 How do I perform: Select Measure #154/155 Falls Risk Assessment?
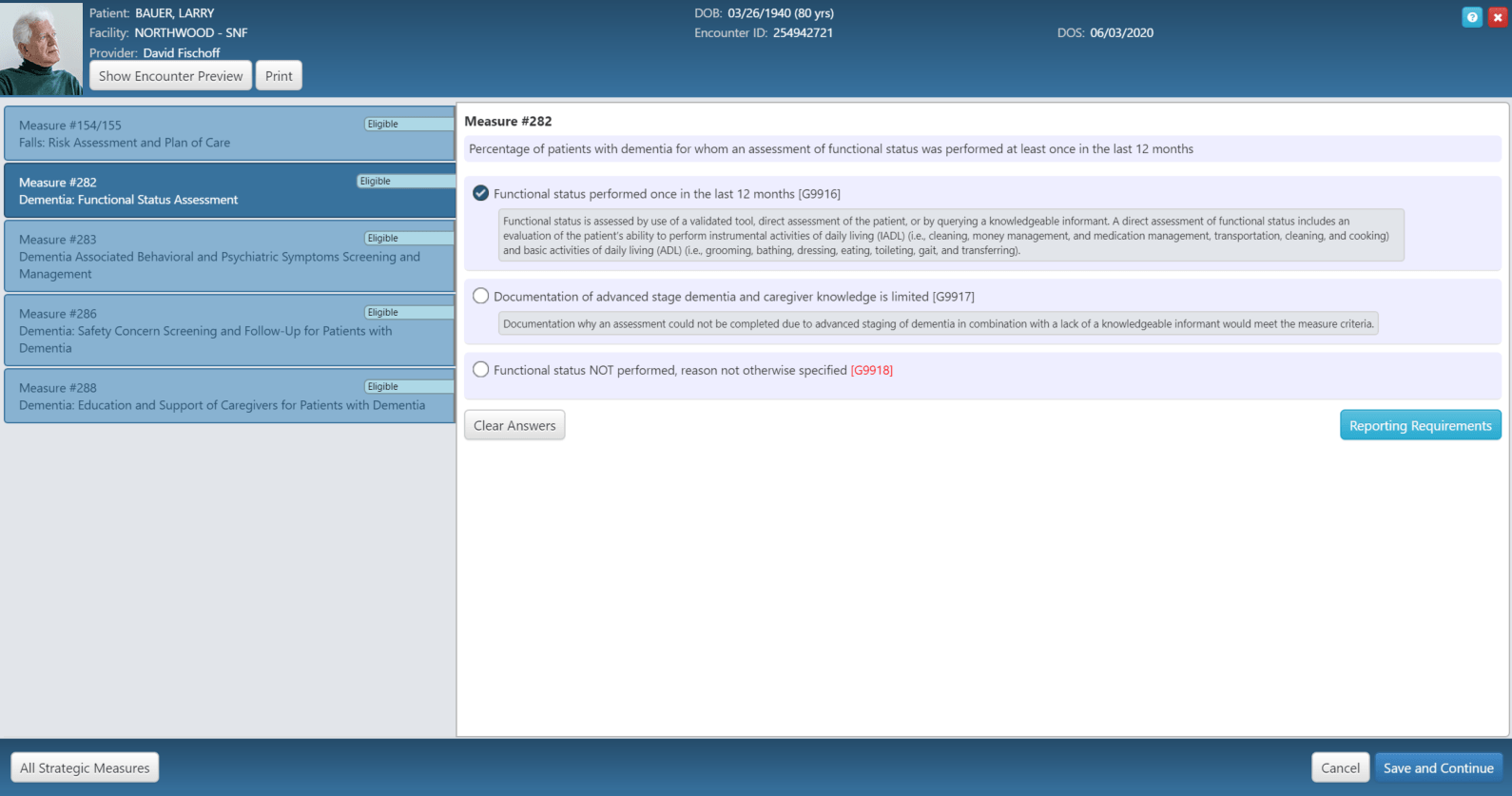click(x=229, y=133)
